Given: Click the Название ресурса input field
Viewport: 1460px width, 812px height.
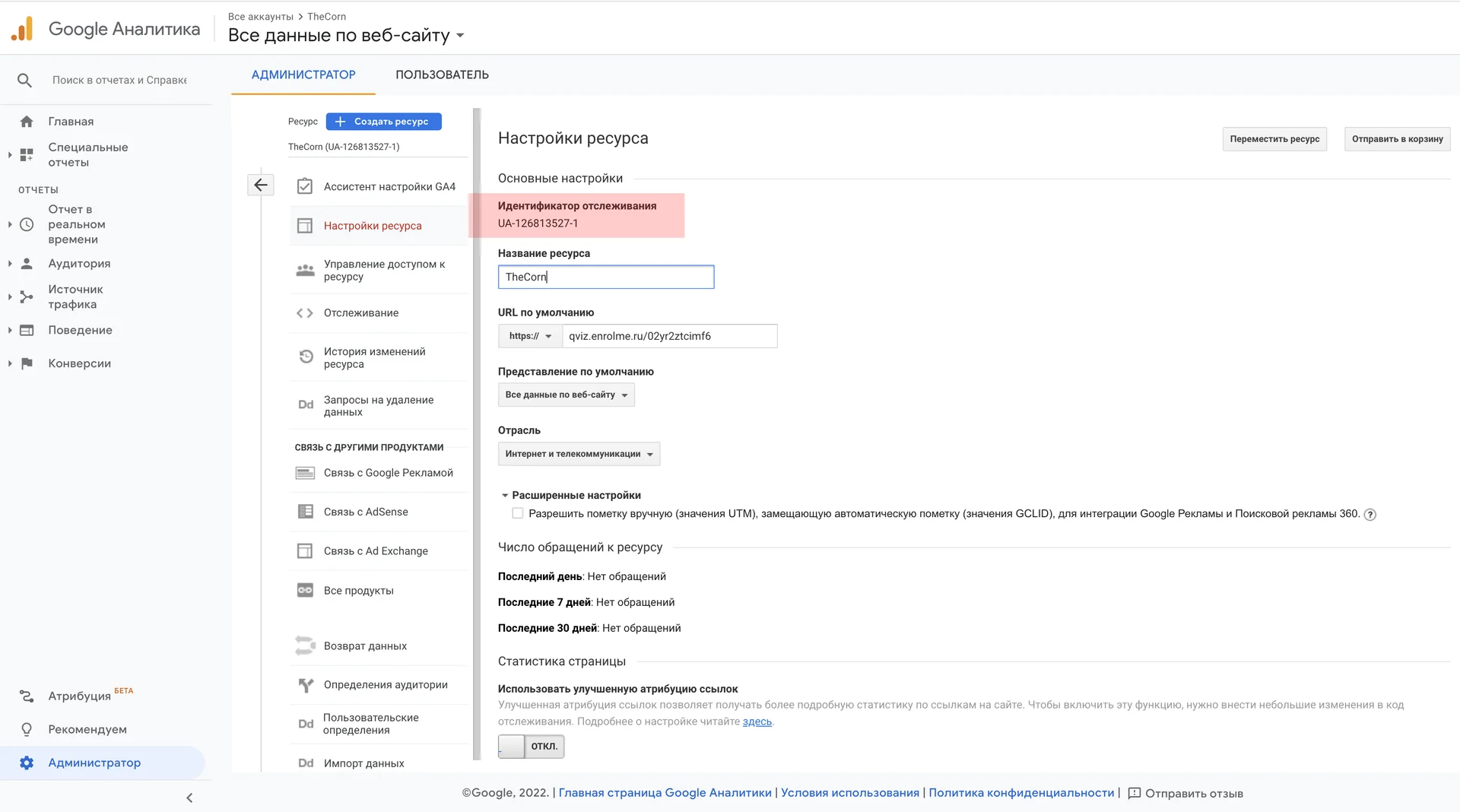Looking at the screenshot, I should [x=606, y=277].
